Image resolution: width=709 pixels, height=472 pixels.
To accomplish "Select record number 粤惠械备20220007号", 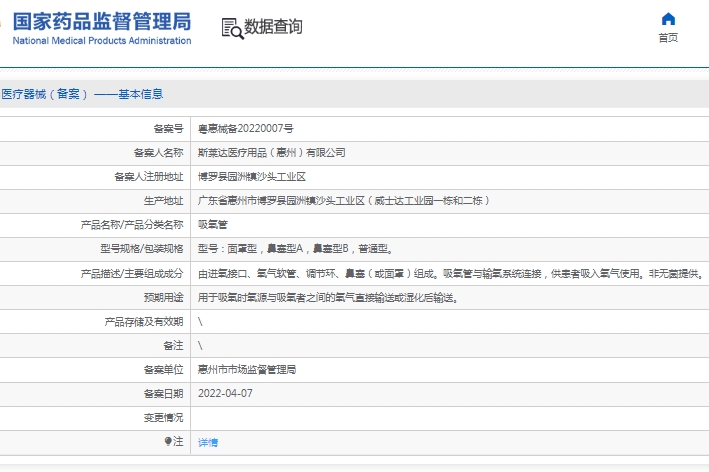I will (x=246, y=129).
